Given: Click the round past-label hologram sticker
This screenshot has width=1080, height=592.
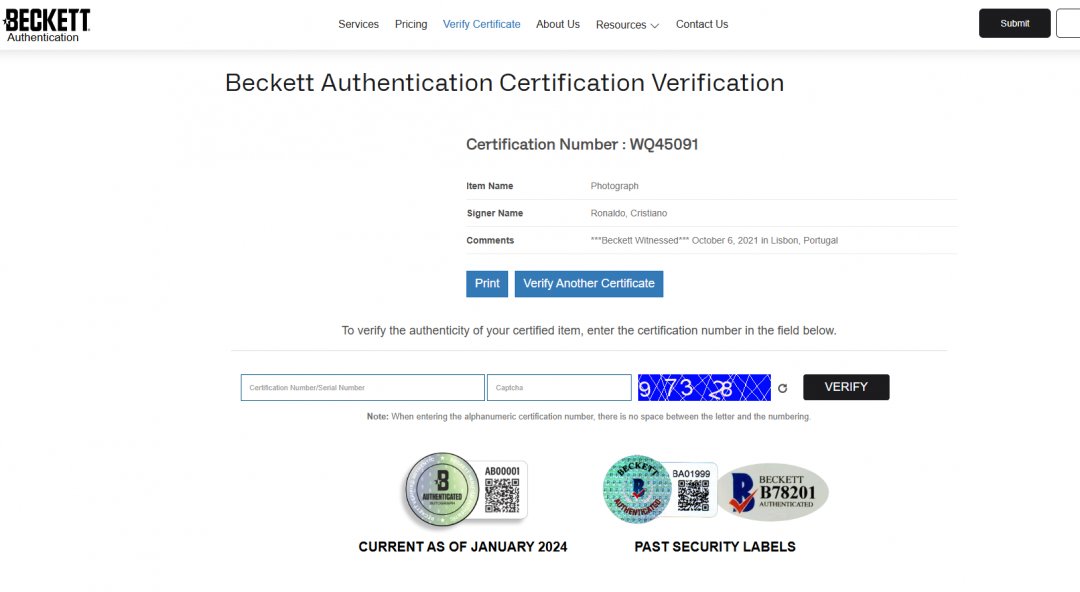Looking at the screenshot, I should tap(637, 489).
